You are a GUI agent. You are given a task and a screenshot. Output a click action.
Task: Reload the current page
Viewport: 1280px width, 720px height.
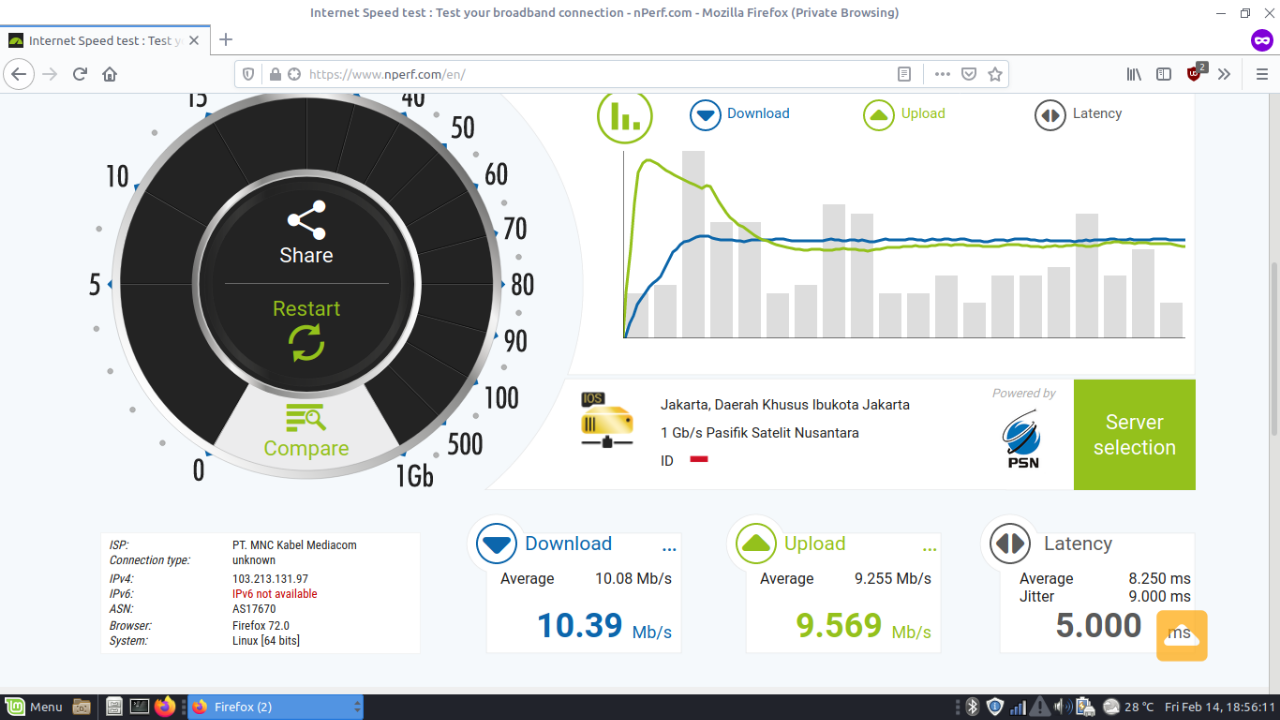coord(80,74)
